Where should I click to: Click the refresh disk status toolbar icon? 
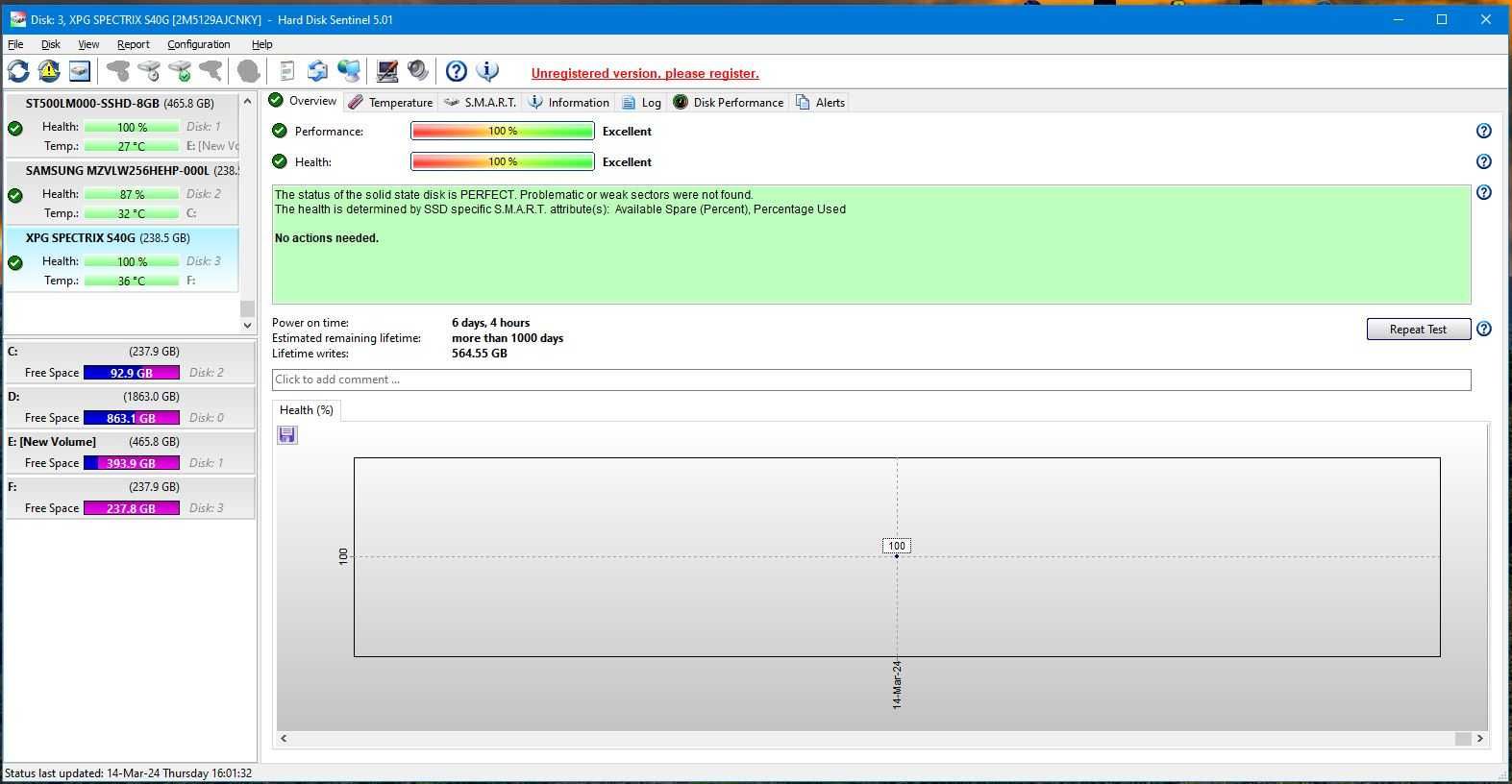[18, 71]
